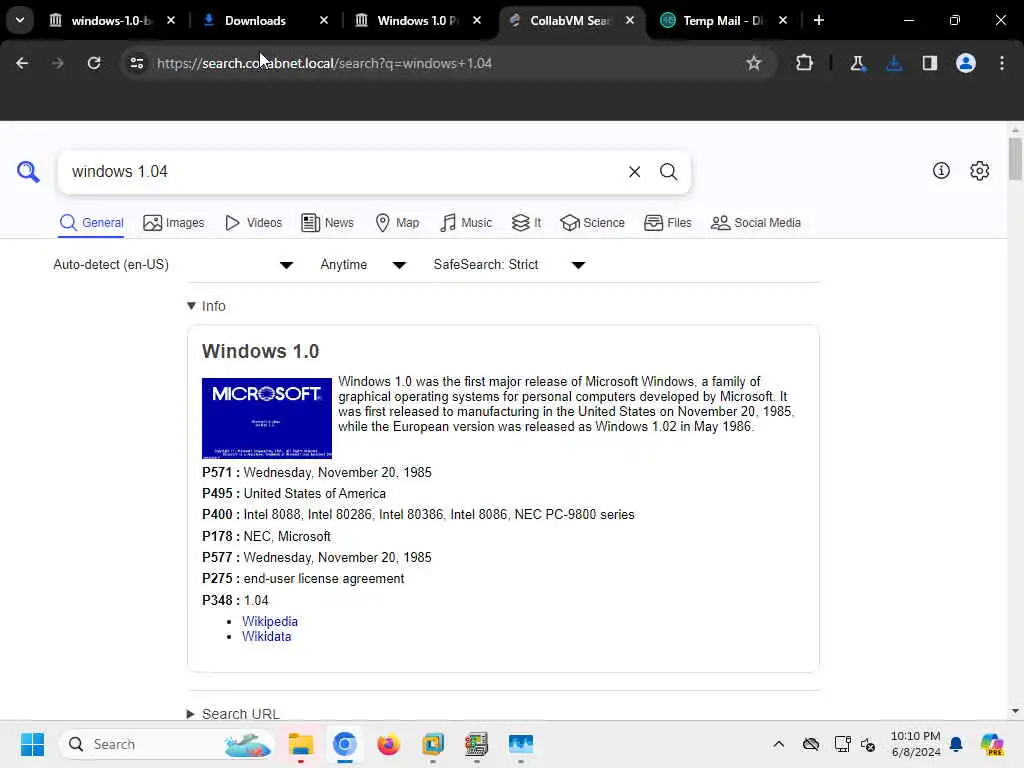Click the muted volume tray icon
The height and width of the screenshot is (768, 1024).
coord(868,744)
